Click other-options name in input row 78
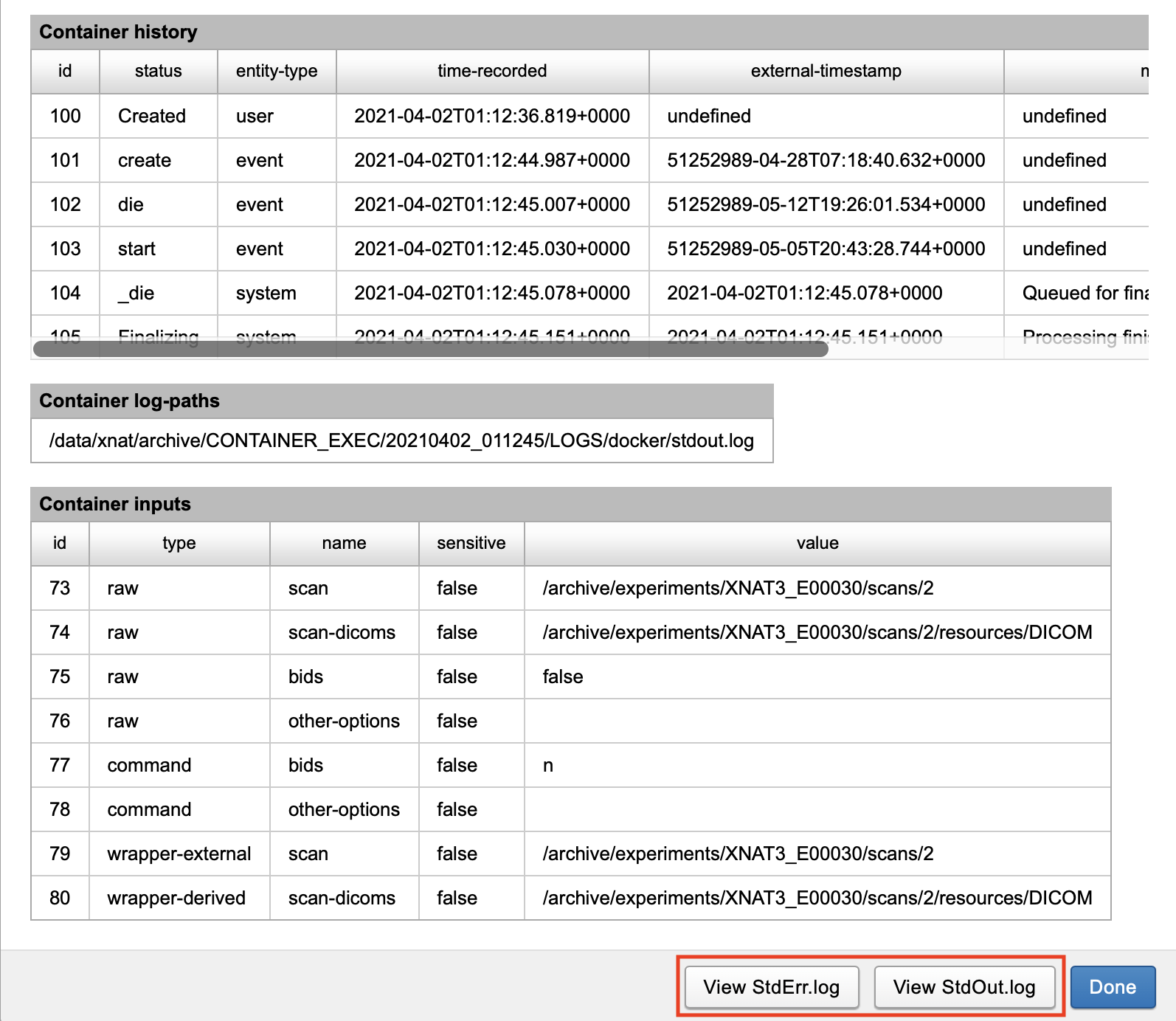 pos(344,809)
